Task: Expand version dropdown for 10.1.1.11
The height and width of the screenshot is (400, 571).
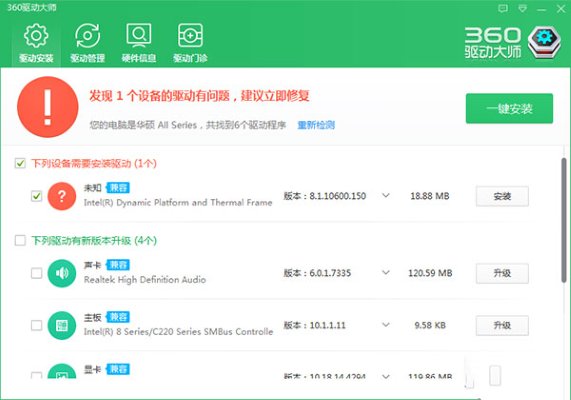Action: (386, 325)
